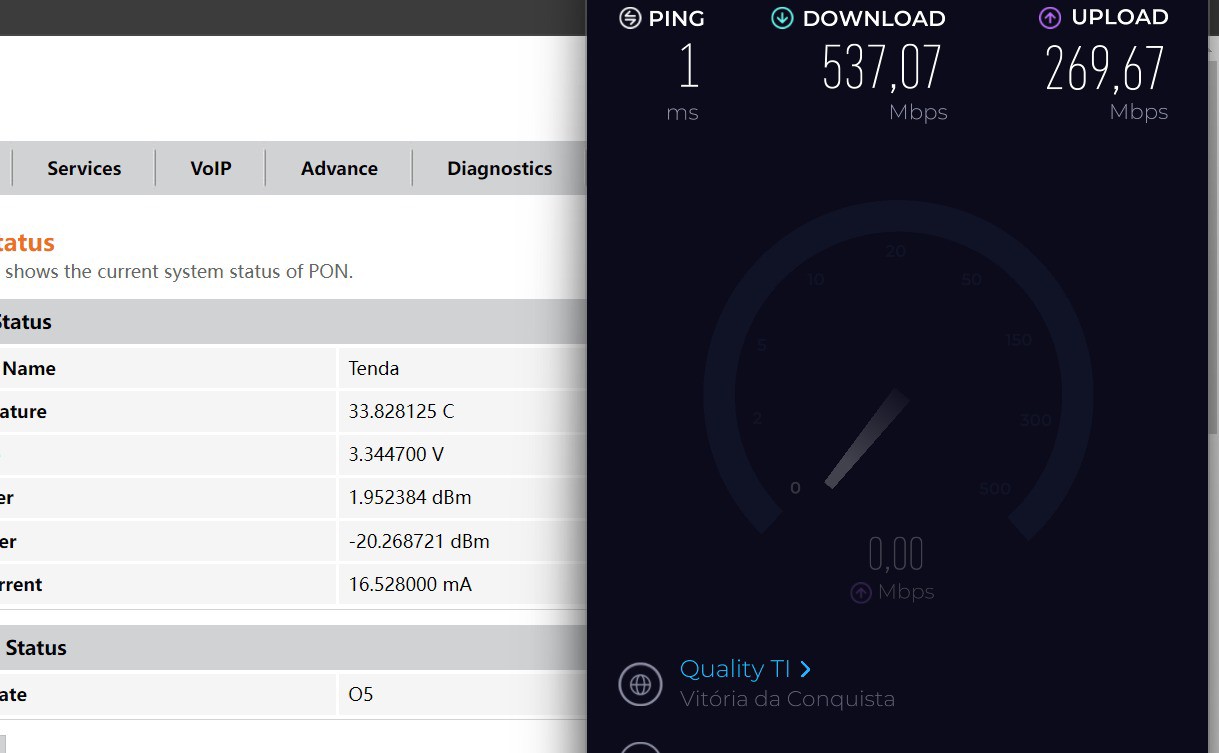
Task: Open the Services tab
Action: [x=84, y=168]
